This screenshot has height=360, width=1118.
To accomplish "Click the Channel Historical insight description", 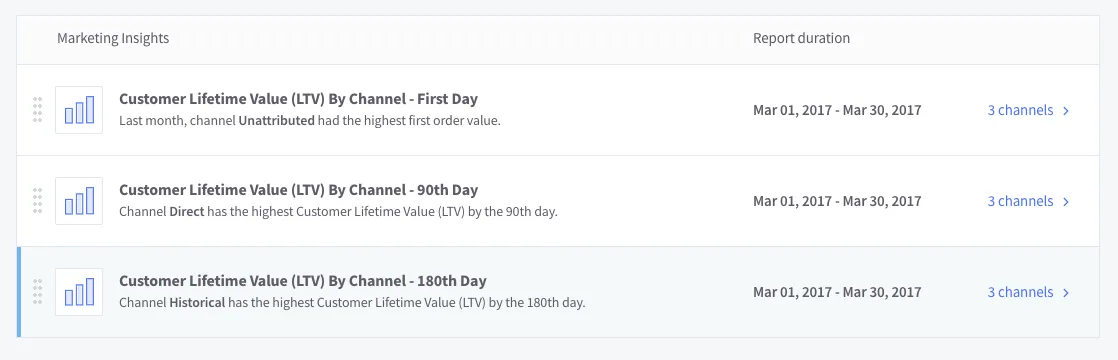I will click(352, 303).
